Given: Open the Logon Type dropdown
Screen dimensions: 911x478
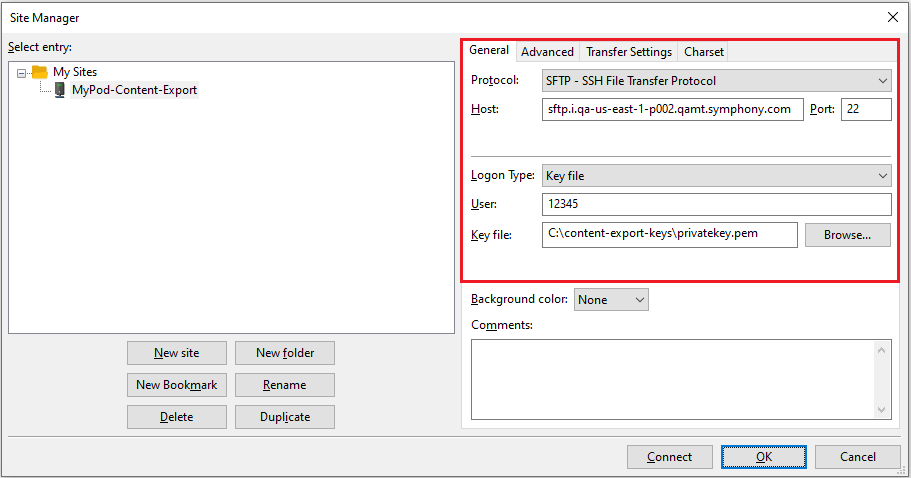Looking at the screenshot, I should click(716, 175).
